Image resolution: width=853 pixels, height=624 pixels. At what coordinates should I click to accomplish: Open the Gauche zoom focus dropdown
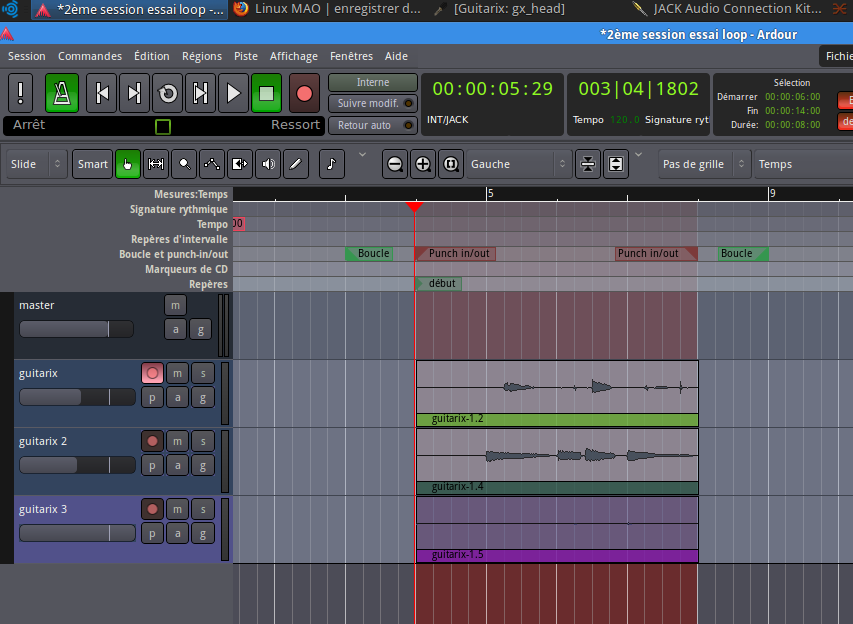(x=519, y=164)
